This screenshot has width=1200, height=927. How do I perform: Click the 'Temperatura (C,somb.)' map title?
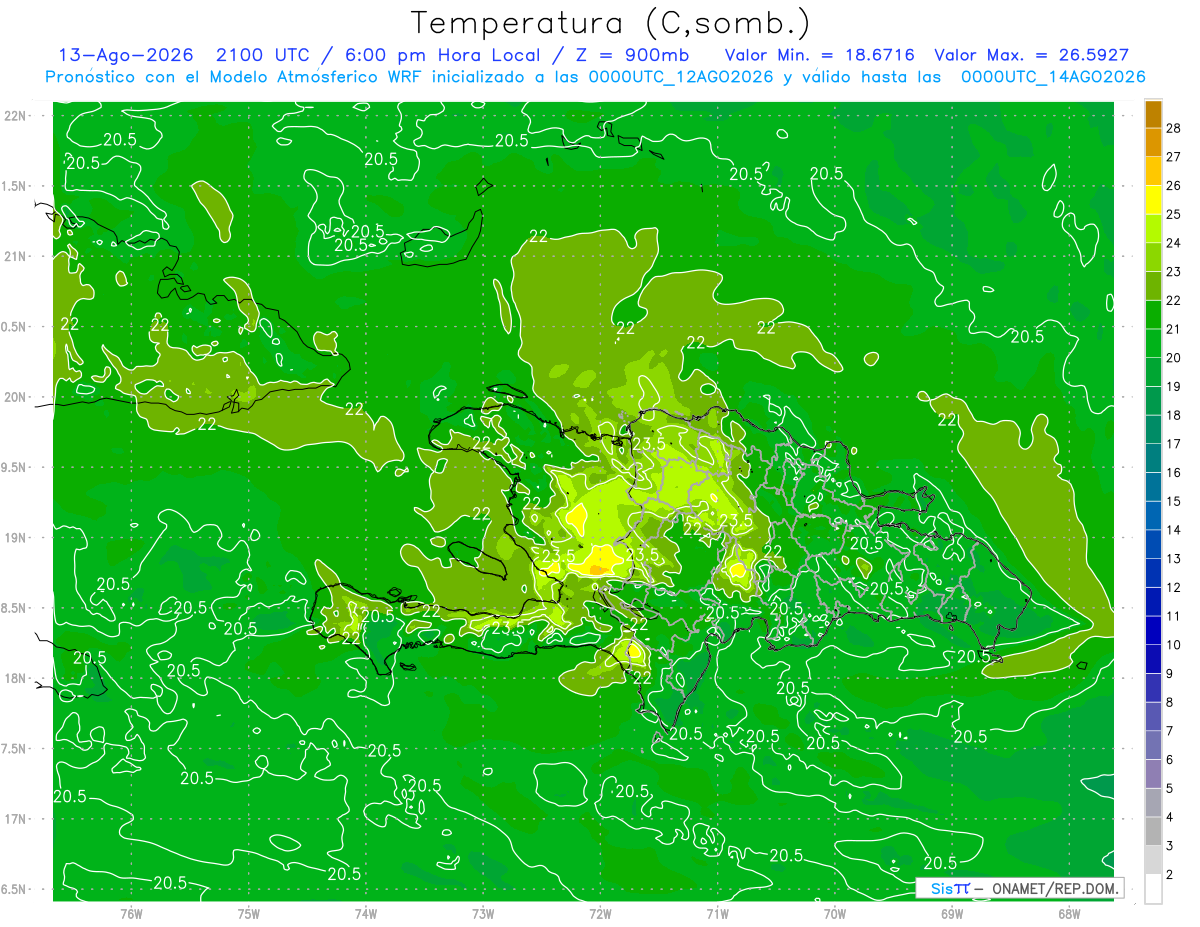611,24
